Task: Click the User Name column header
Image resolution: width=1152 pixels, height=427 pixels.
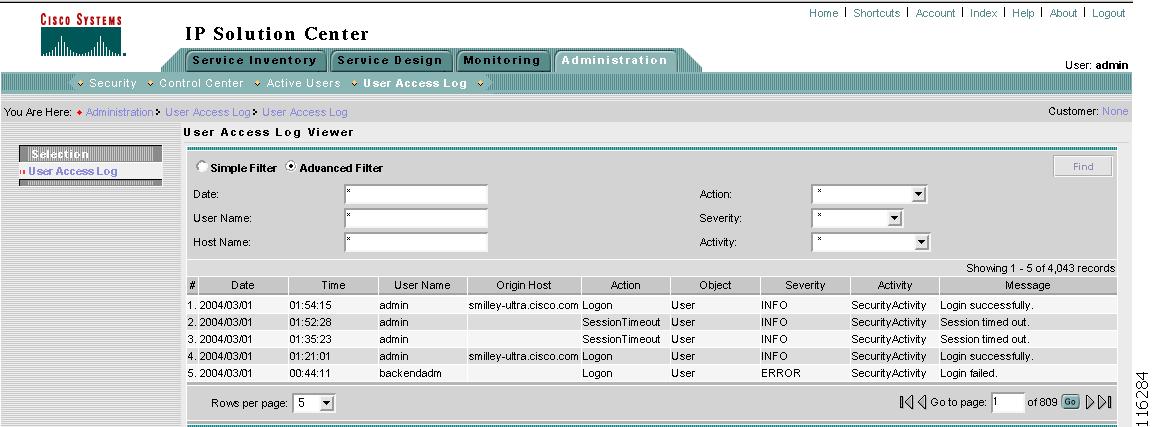Action: [x=422, y=285]
